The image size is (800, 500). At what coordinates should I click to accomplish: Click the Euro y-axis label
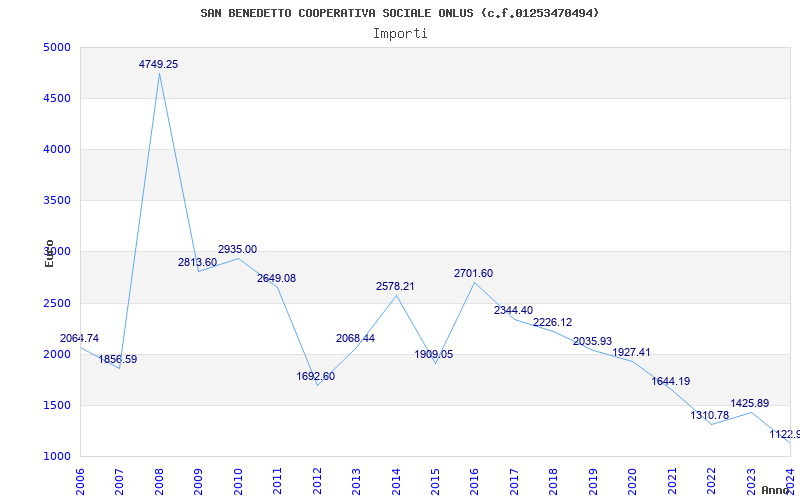pyautogui.click(x=49, y=253)
